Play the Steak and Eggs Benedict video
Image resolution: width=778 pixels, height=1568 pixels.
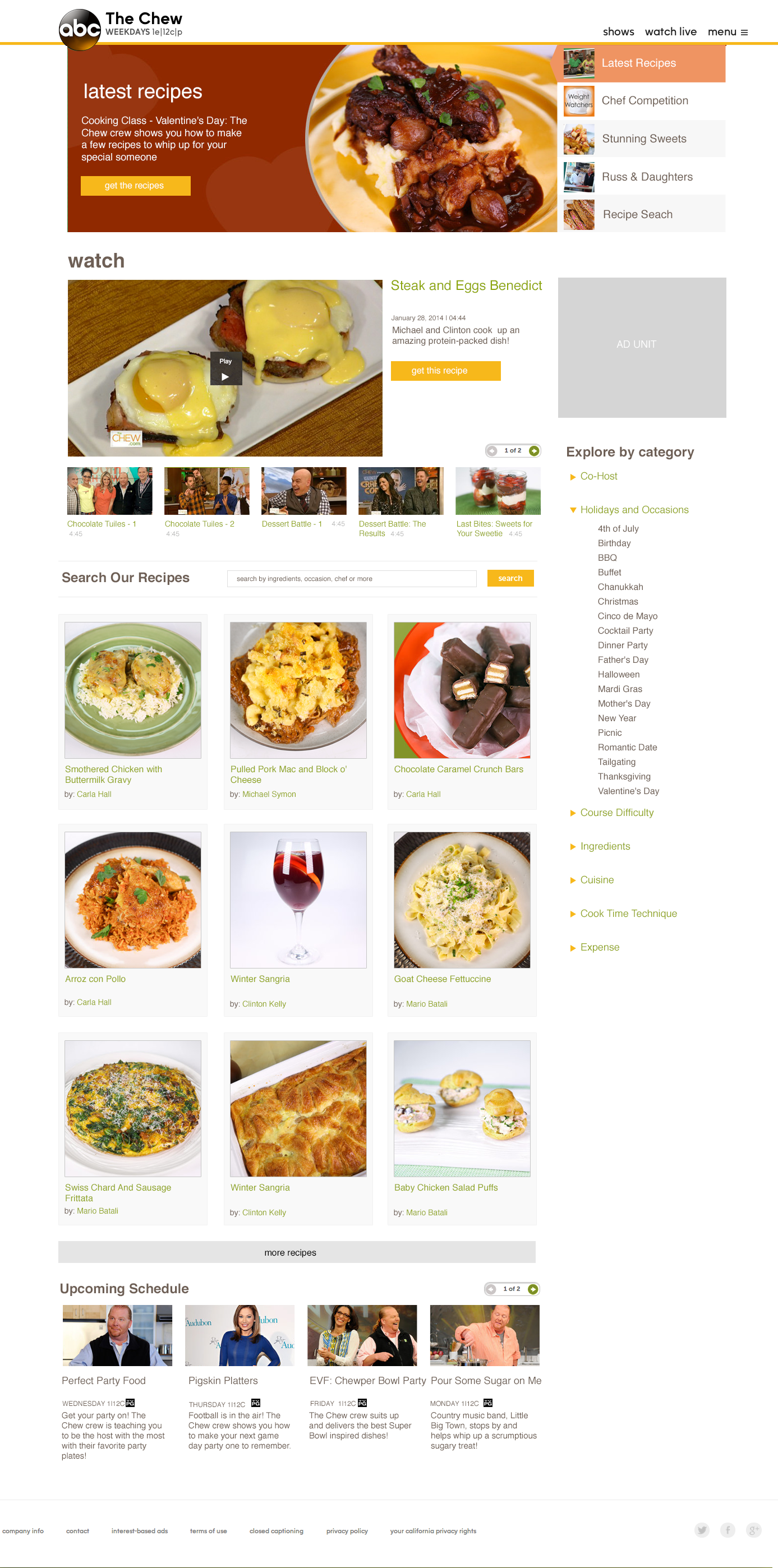click(x=226, y=368)
